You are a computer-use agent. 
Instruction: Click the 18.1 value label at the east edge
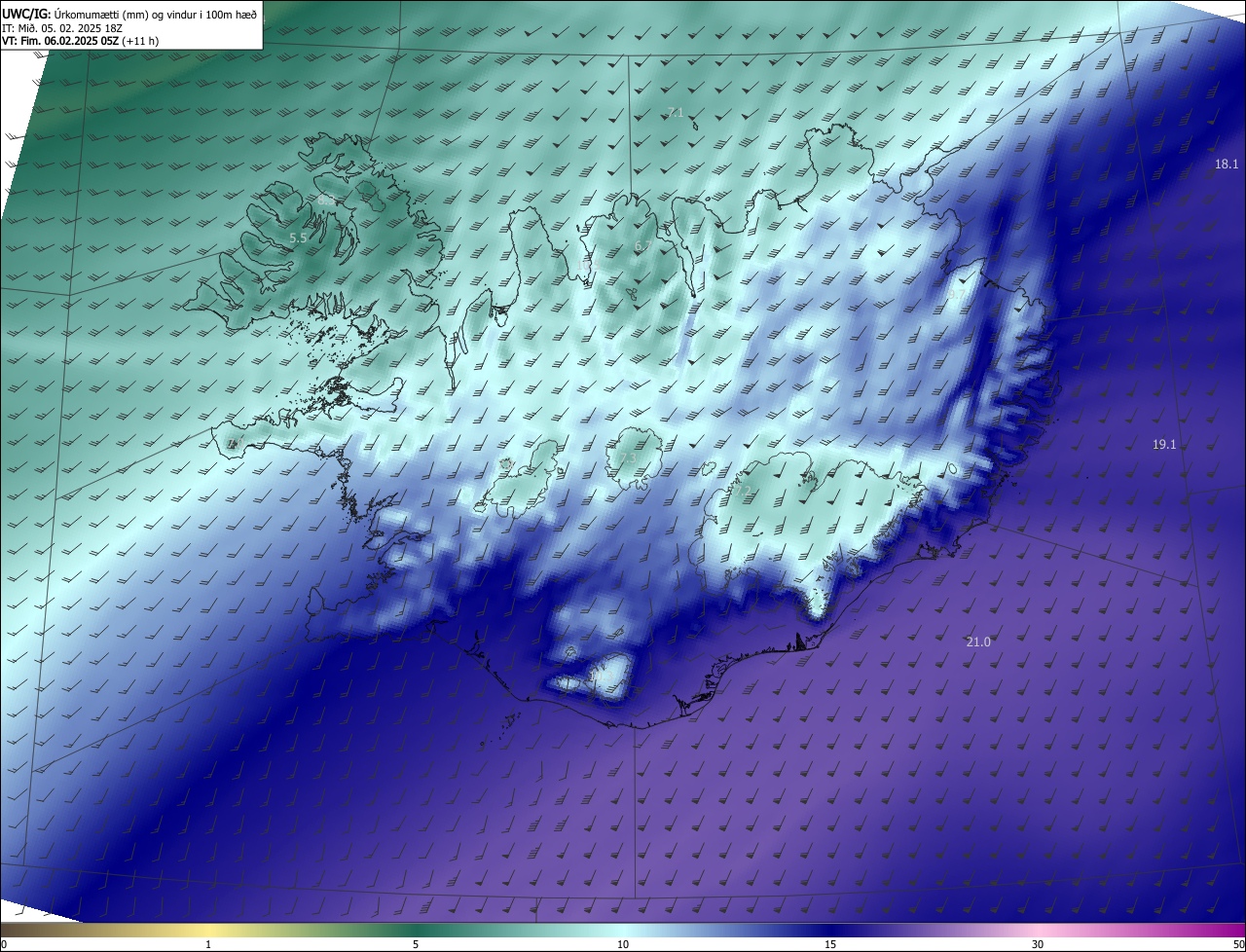(x=1227, y=165)
